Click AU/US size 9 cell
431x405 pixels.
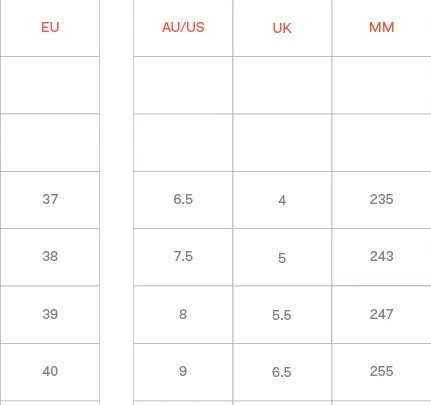coord(183,371)
